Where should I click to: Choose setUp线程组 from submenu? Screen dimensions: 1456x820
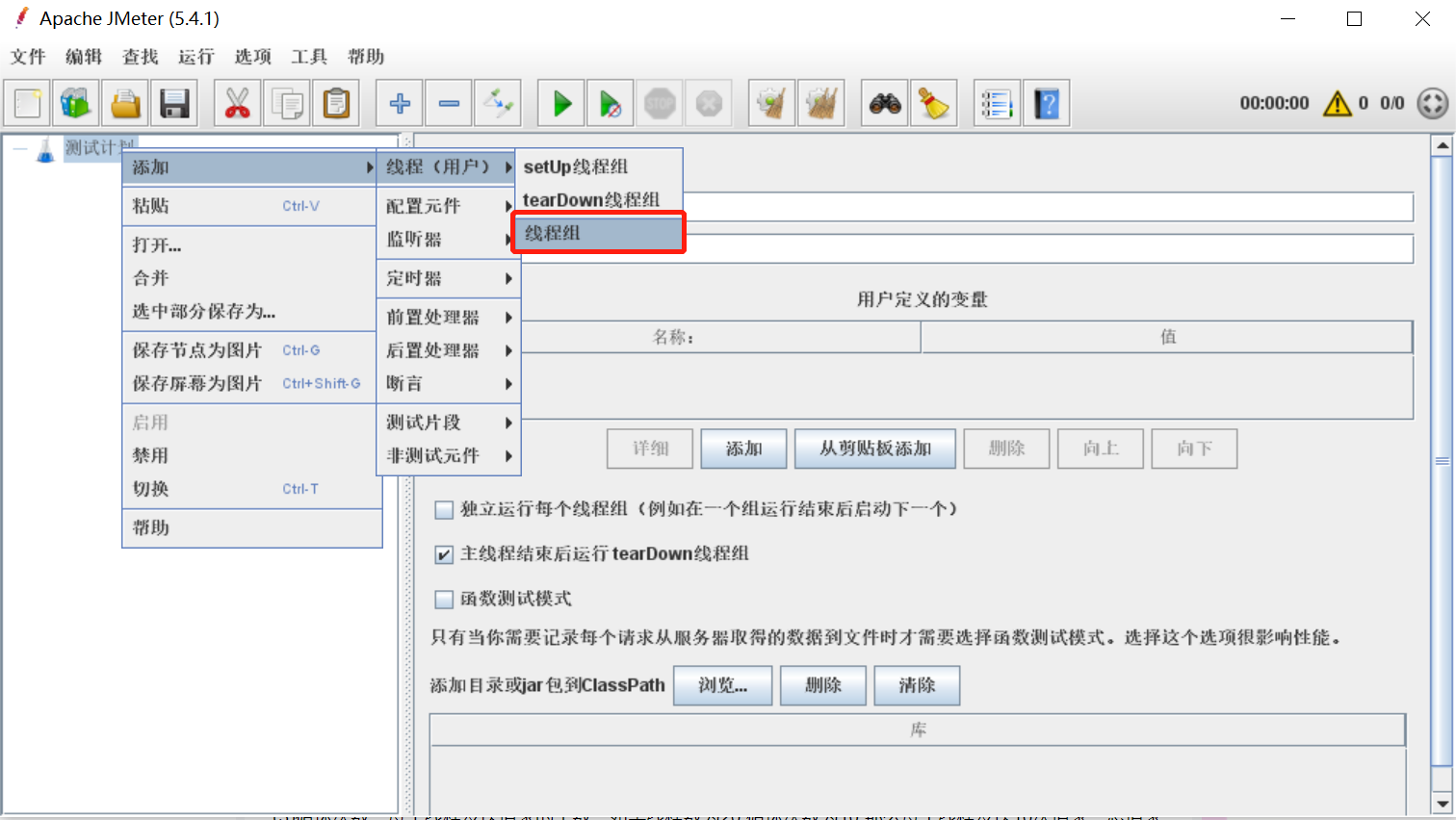pos(598,167)
